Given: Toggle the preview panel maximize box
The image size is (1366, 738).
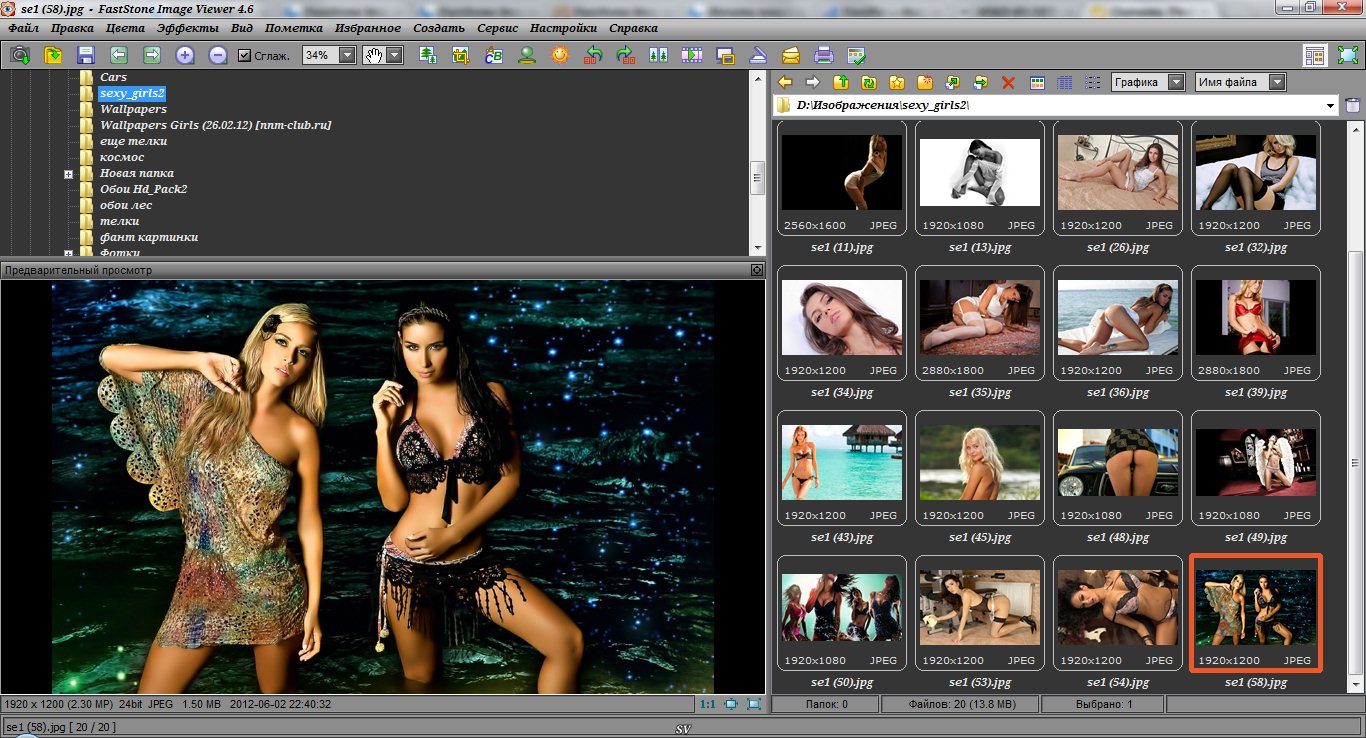Looking at the screenshot, I should 757,270.
